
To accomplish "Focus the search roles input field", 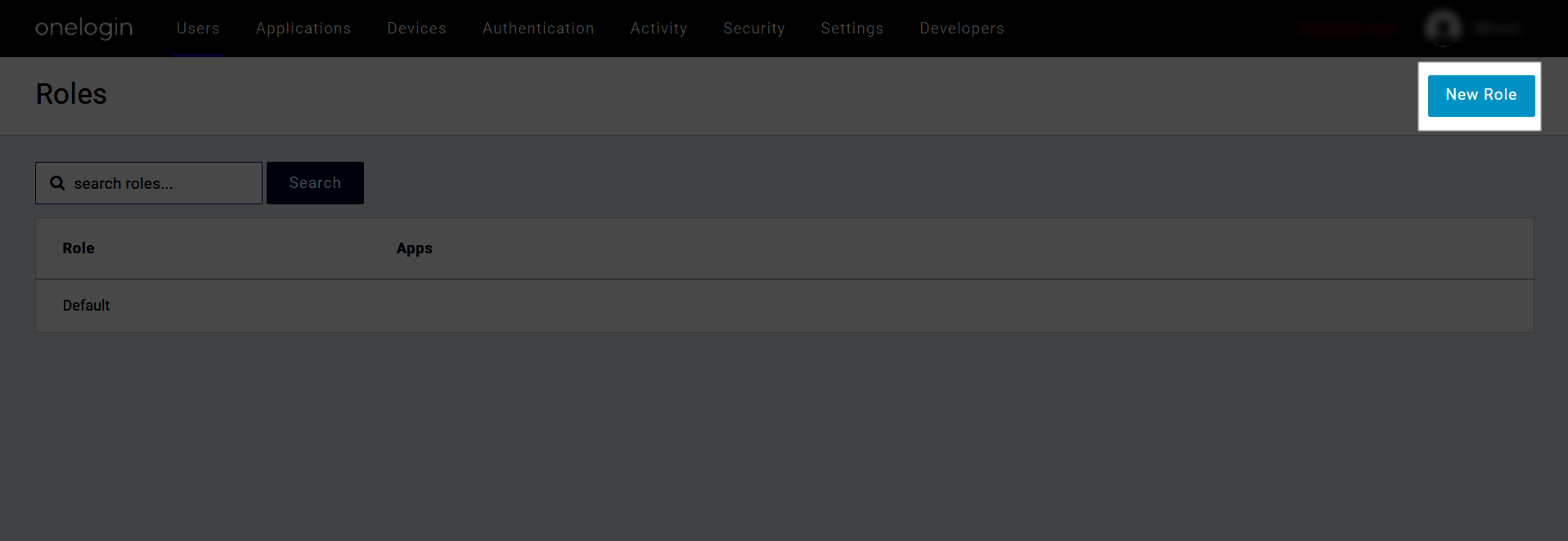I will click(x=149, y=183).
